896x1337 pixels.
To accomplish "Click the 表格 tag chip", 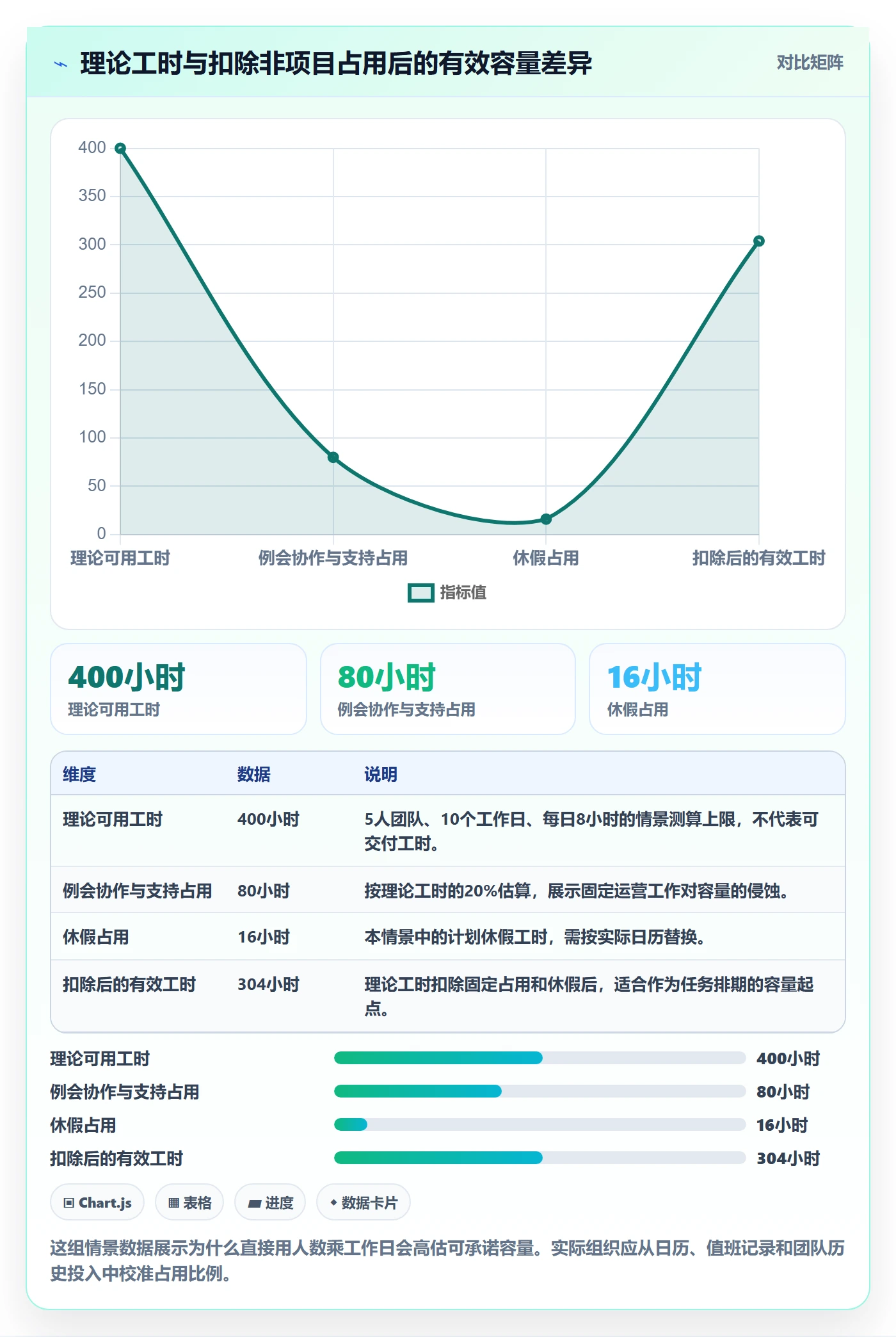I will pyautogui.click(x=189, y=1203).
